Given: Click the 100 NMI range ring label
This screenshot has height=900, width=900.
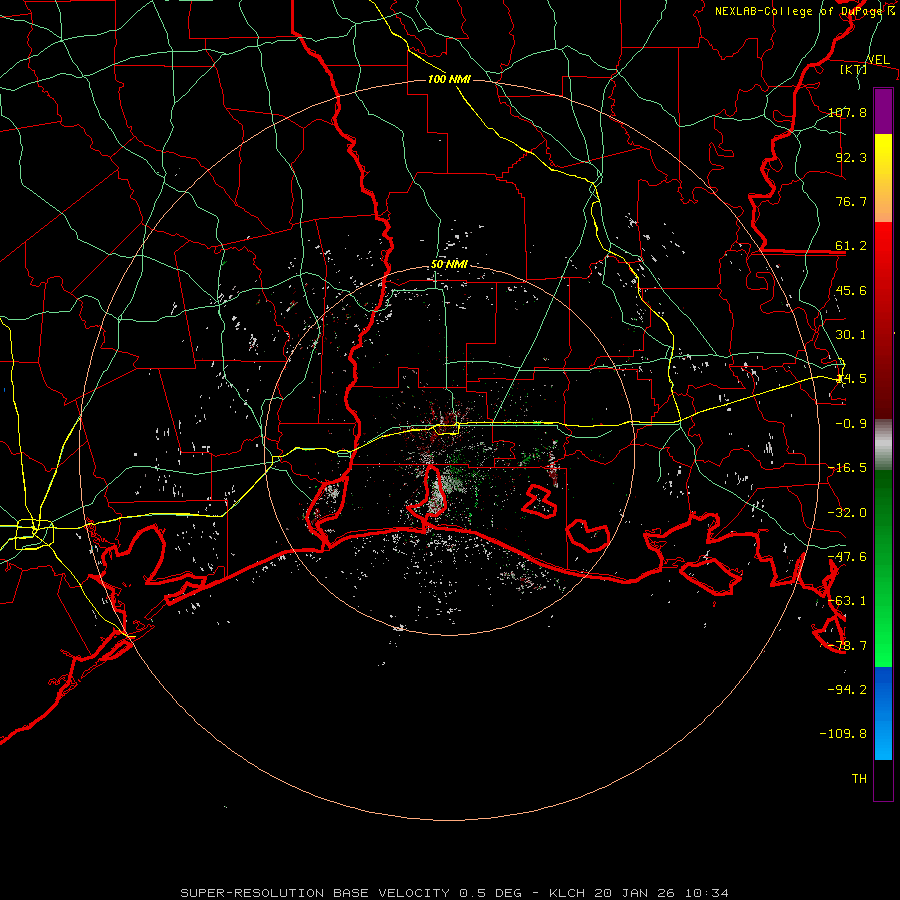Looking at the screenshot, I should pyautogui.click(x=449, y=79).
